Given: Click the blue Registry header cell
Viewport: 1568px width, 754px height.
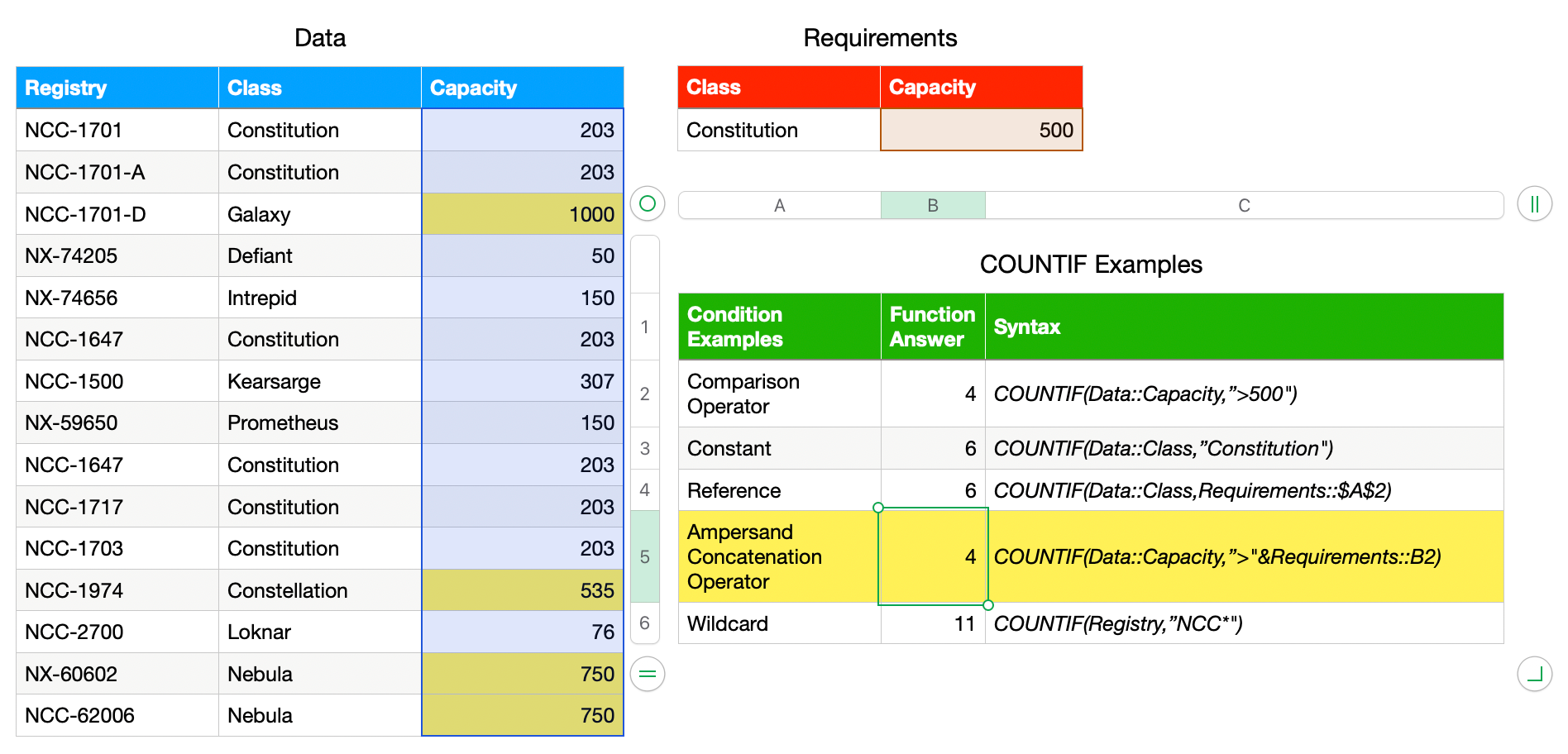Looking at the screenshot, I should (x=117, y=88).
